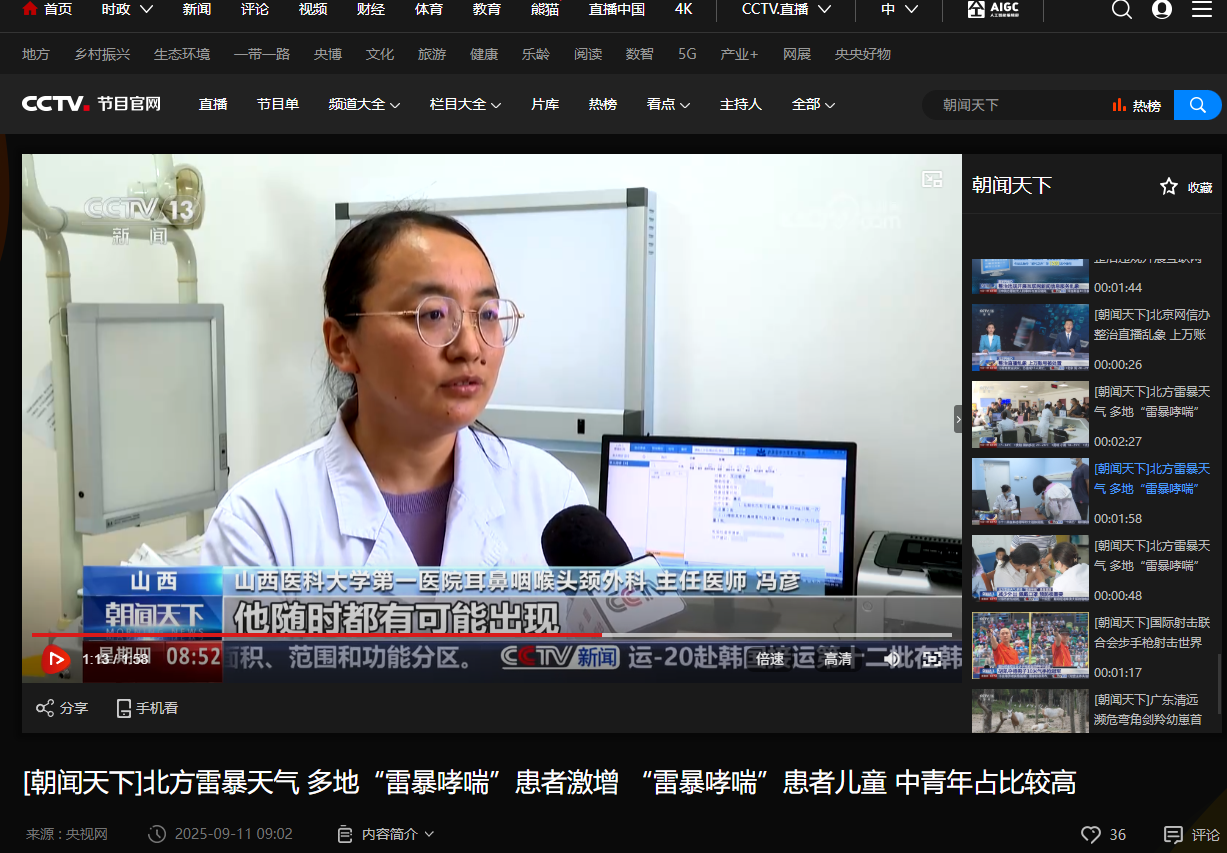Open the 评论 comments icon

point(1173,834)
